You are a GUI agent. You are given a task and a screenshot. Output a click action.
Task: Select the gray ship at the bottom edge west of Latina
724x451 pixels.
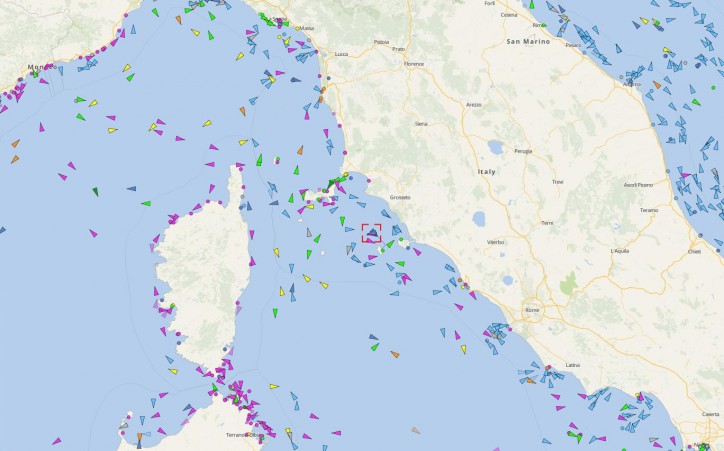tap(416, 430)
